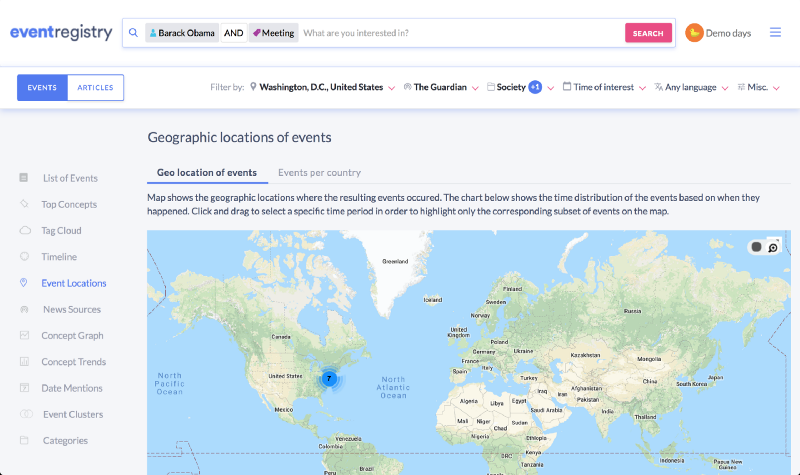The height and width of the screenshot is (475, 800).
Task: Switch to the ARTICLES view
Action: [x=95, y=87]
